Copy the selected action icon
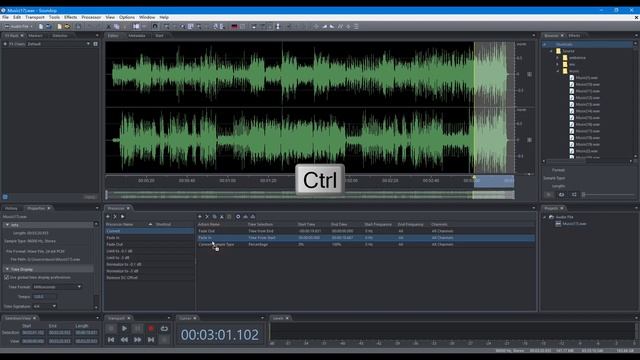The width and height of the screenshot is (640, 360). click(x=214, y=217)
